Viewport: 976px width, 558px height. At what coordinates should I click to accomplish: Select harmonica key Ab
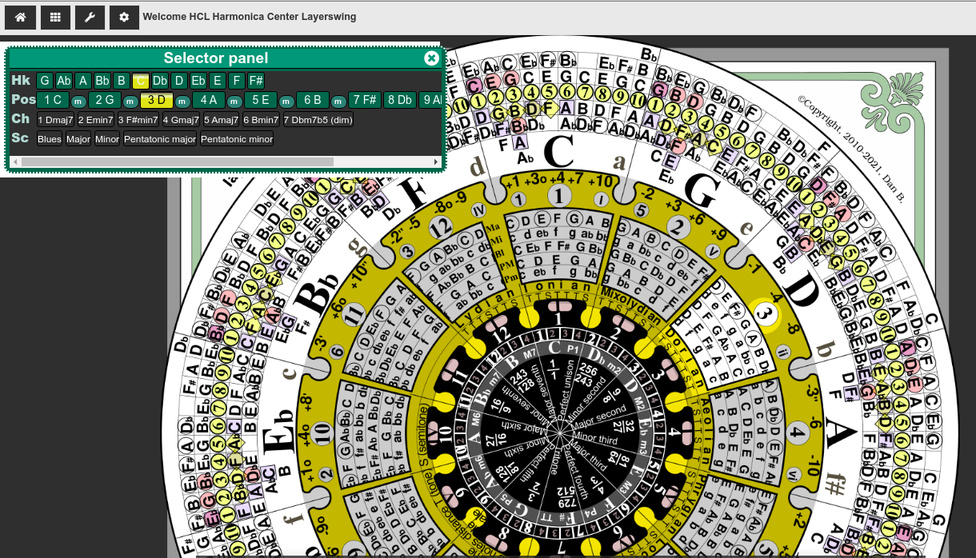click(63, 81)
